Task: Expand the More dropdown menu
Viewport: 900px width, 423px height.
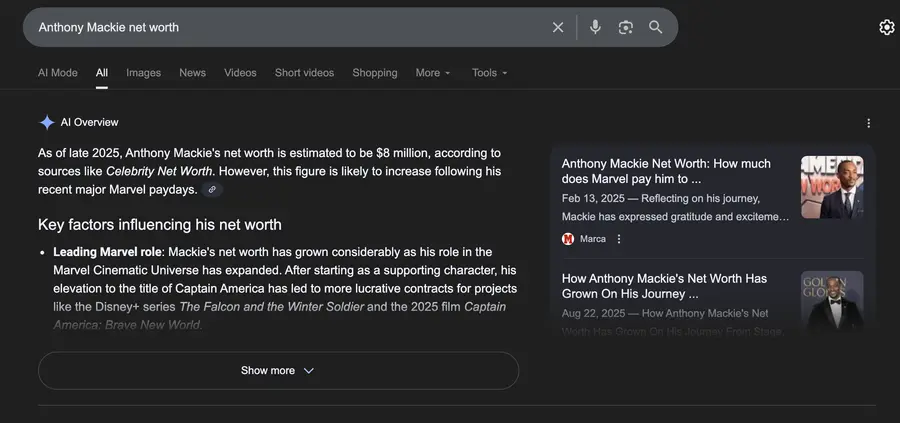Action: coord(433,73)
